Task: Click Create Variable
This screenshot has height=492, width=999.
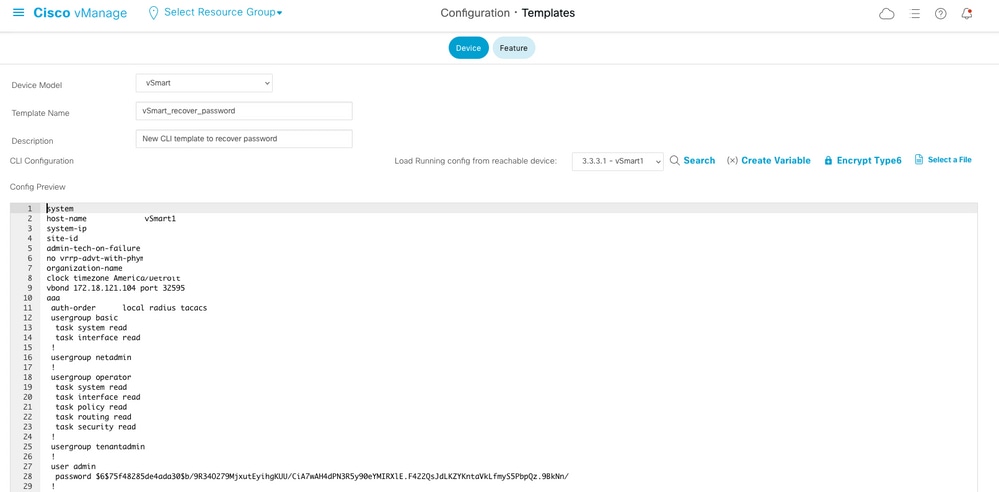Action: click(776, 161)
